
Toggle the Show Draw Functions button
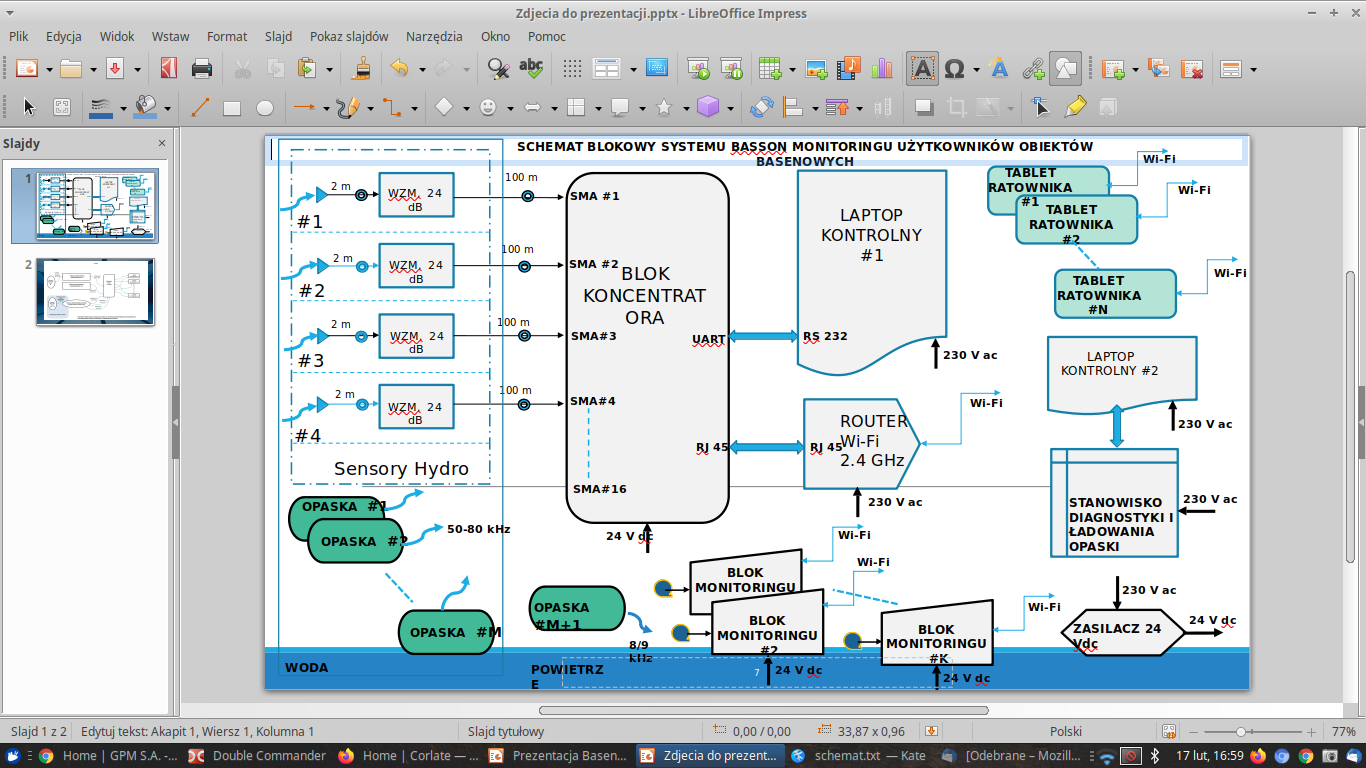1065,69
